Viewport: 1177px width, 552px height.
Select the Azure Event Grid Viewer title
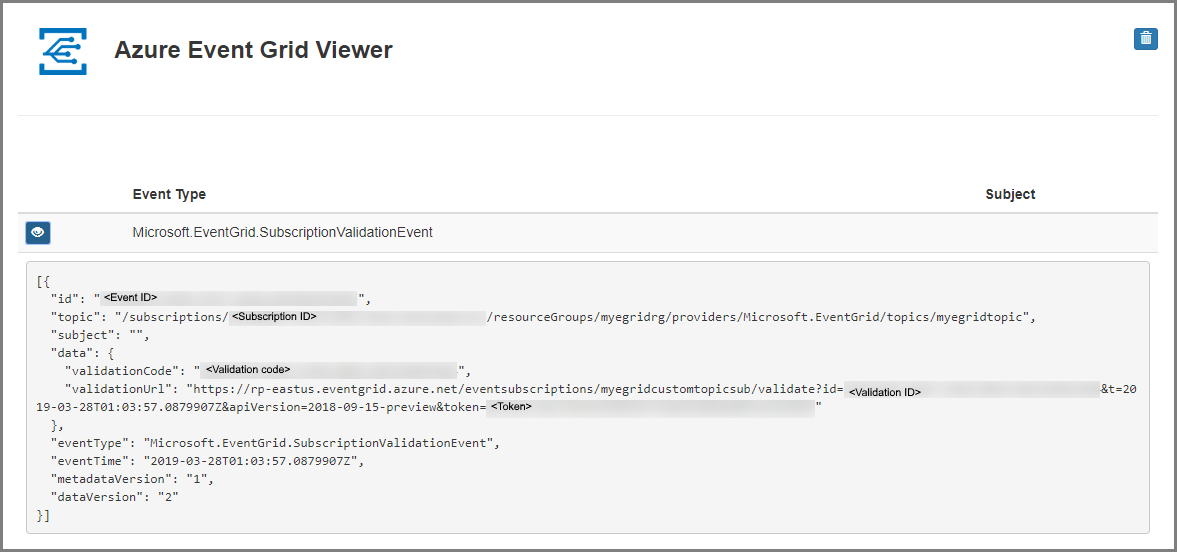tap(253, 50)
